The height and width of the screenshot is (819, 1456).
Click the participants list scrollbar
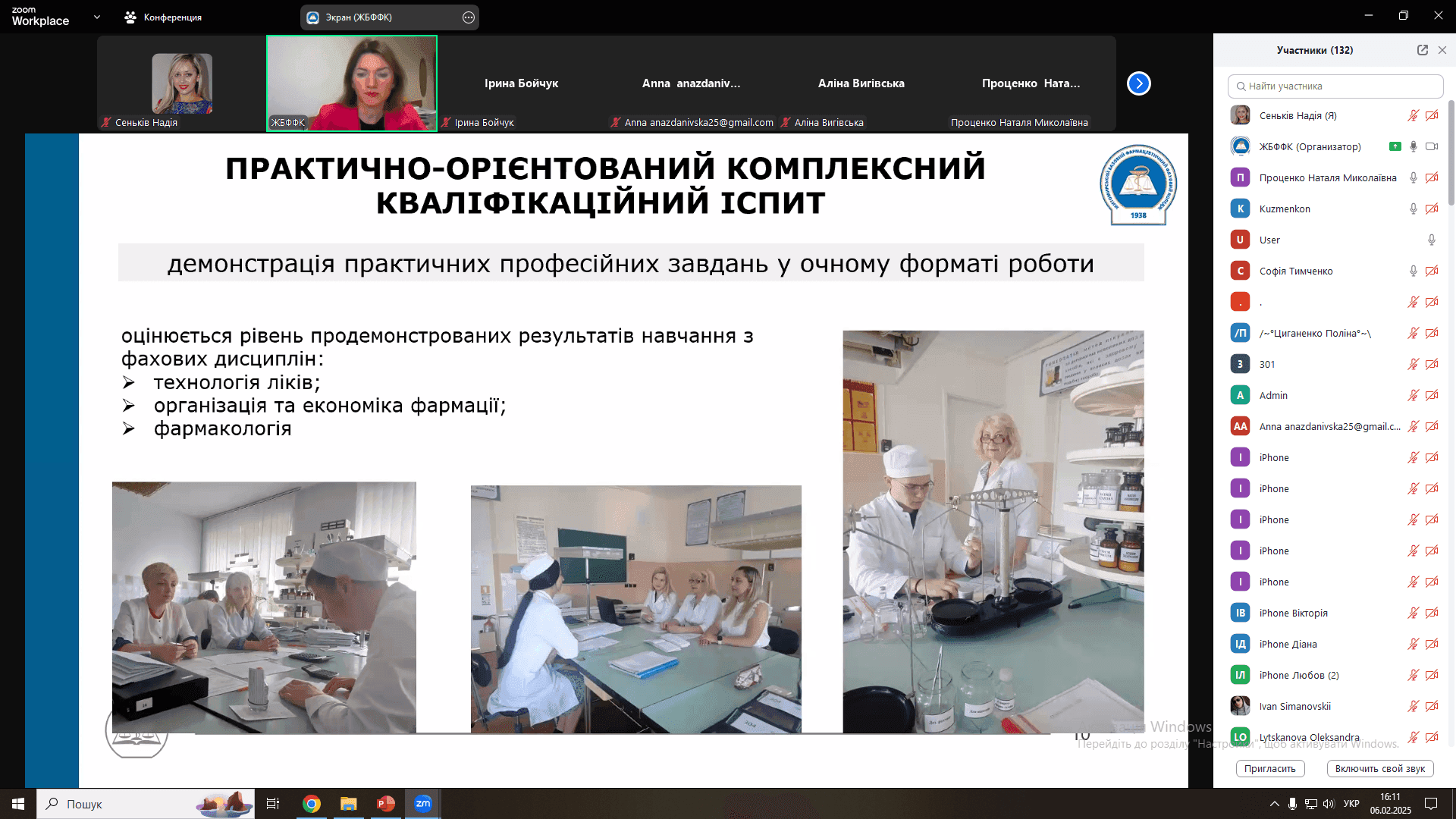point(1451,152)
